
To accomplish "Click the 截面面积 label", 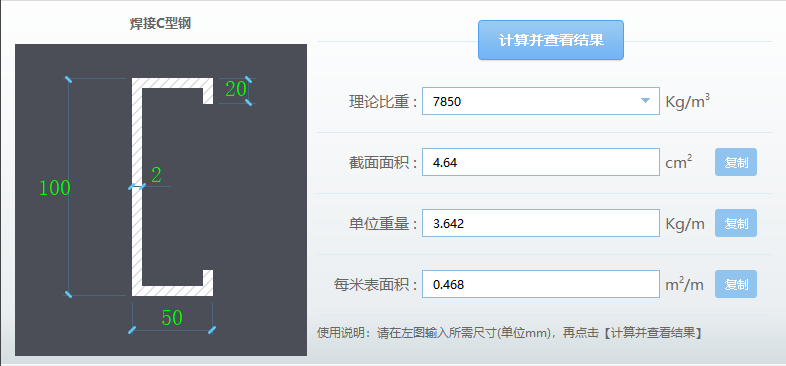I will click(383, 162).
